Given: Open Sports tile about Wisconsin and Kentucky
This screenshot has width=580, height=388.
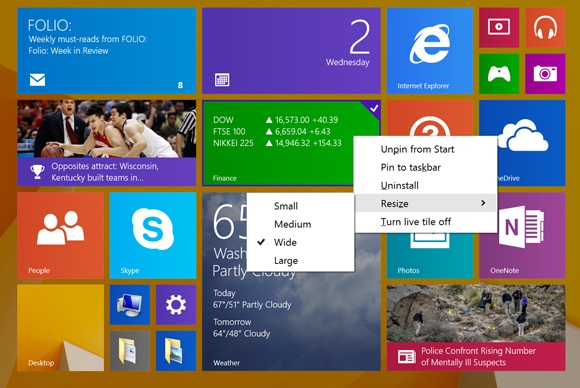Looking at the screenshot, I should (107, 143).
